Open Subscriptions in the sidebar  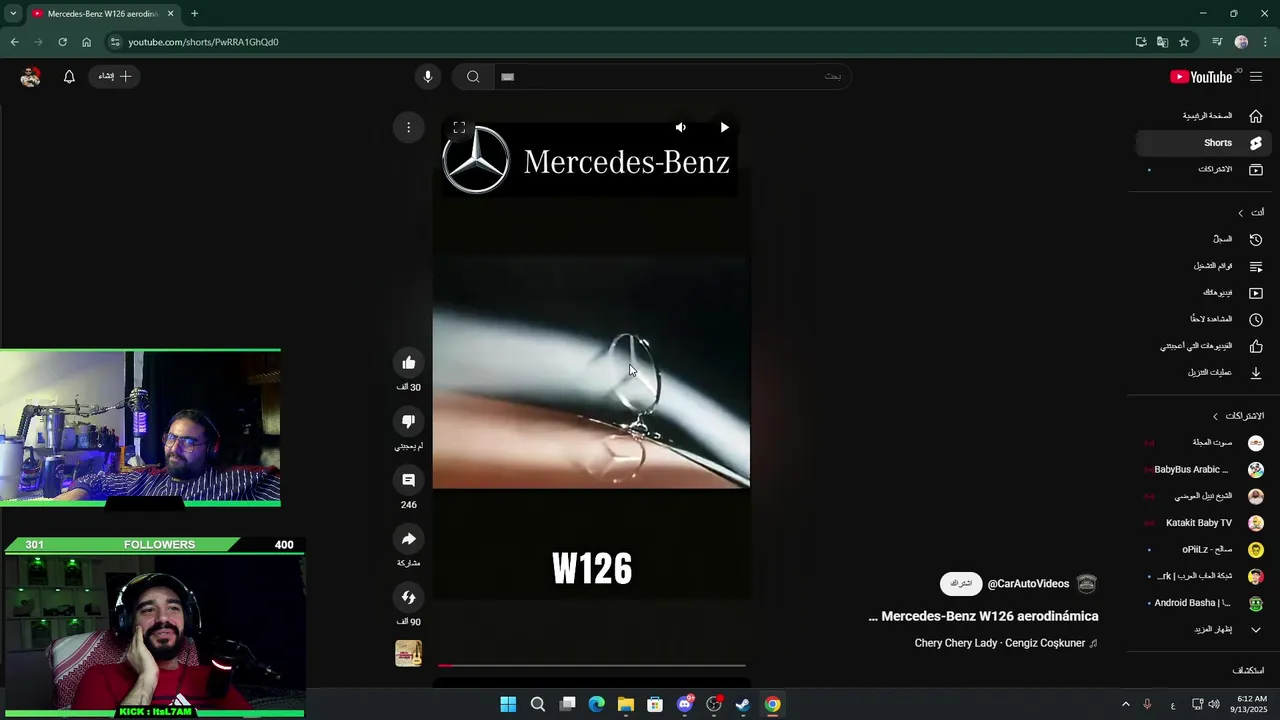pyautogui.click(x=1204, y=169)
